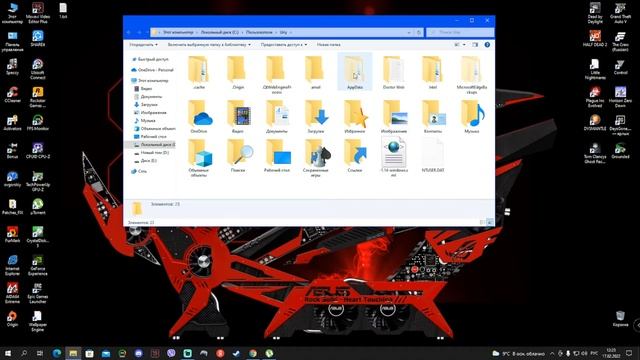Select the OneDrive folder with cloud icon
This screenshot has width=640, height=360.
(x=199, y=117)
